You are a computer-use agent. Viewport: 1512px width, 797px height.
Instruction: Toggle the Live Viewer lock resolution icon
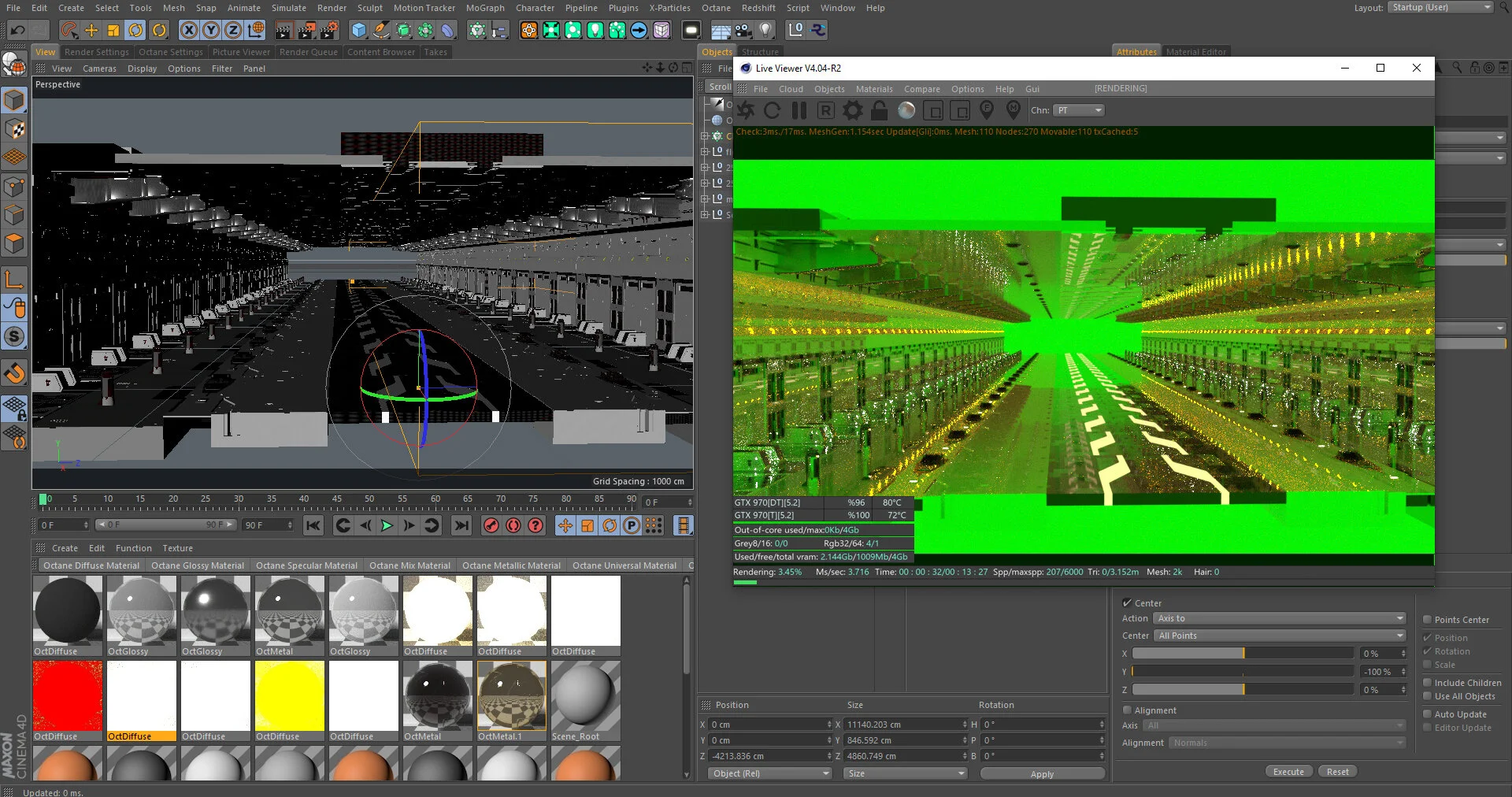880,110
